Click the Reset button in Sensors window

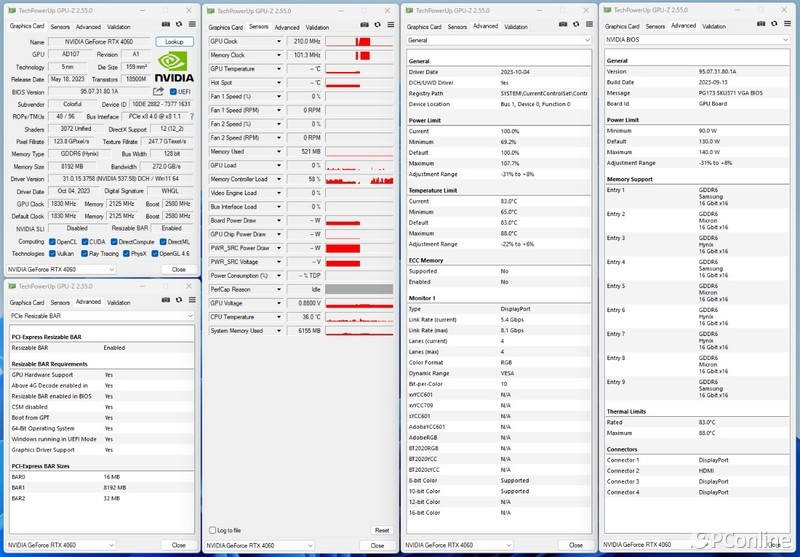point(382,530)
